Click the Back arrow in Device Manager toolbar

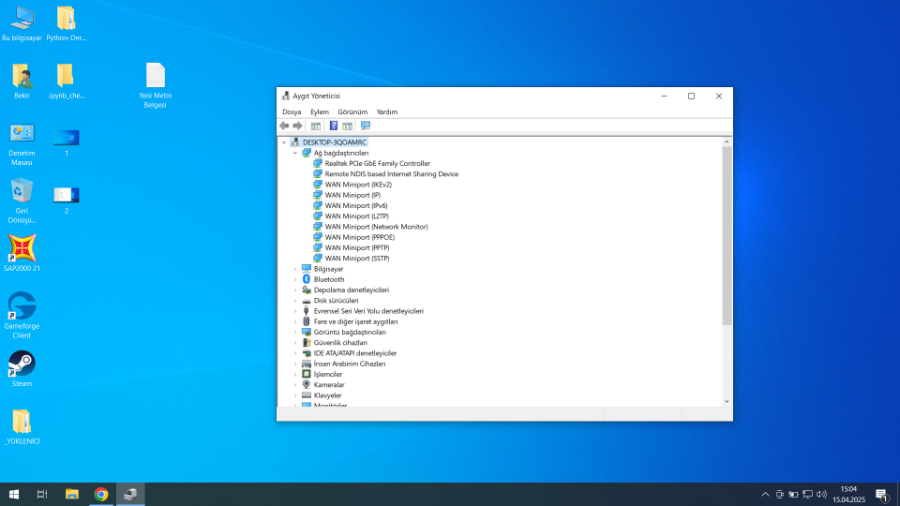285,126
